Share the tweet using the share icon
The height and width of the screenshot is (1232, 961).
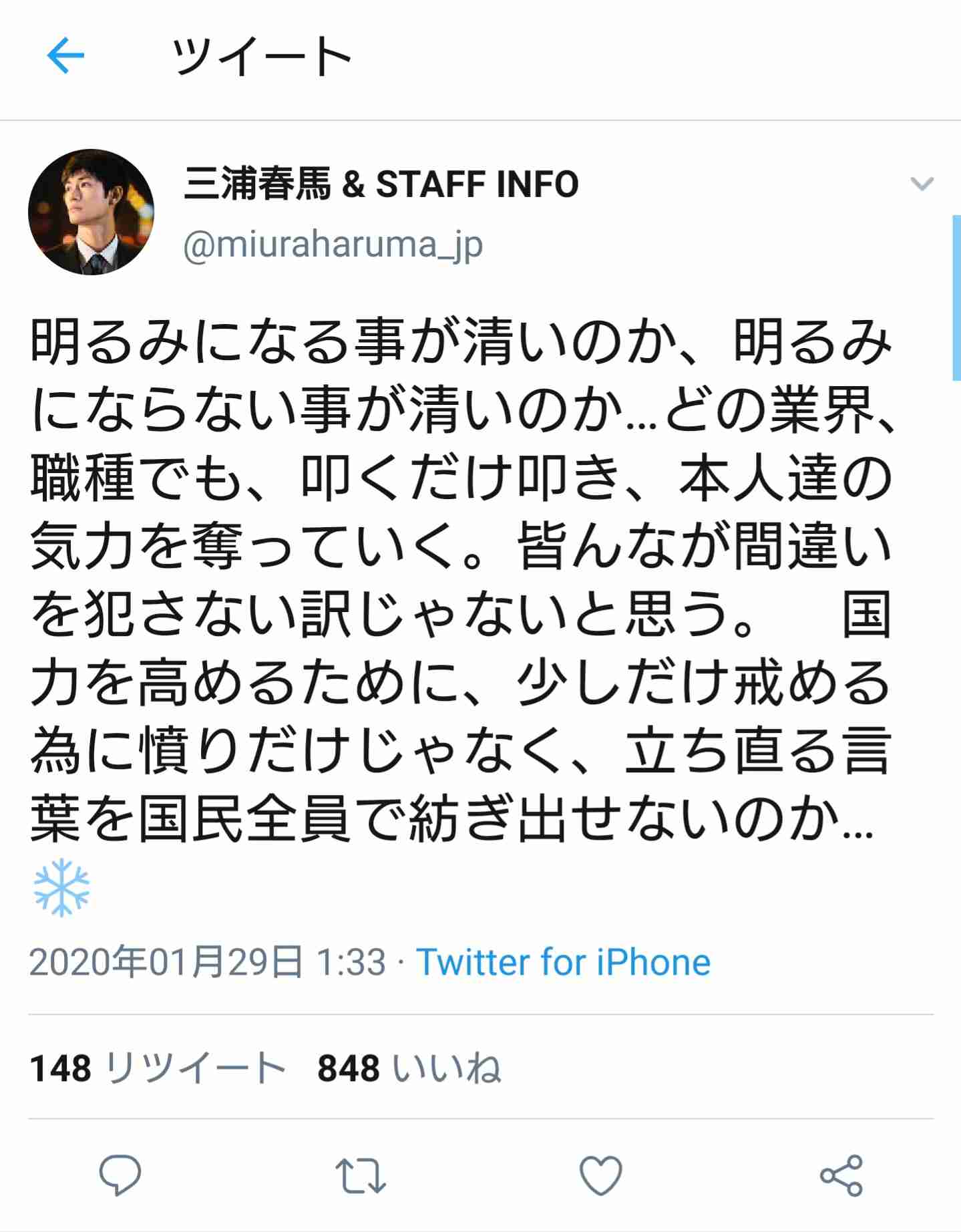[x=841, y=1175]
